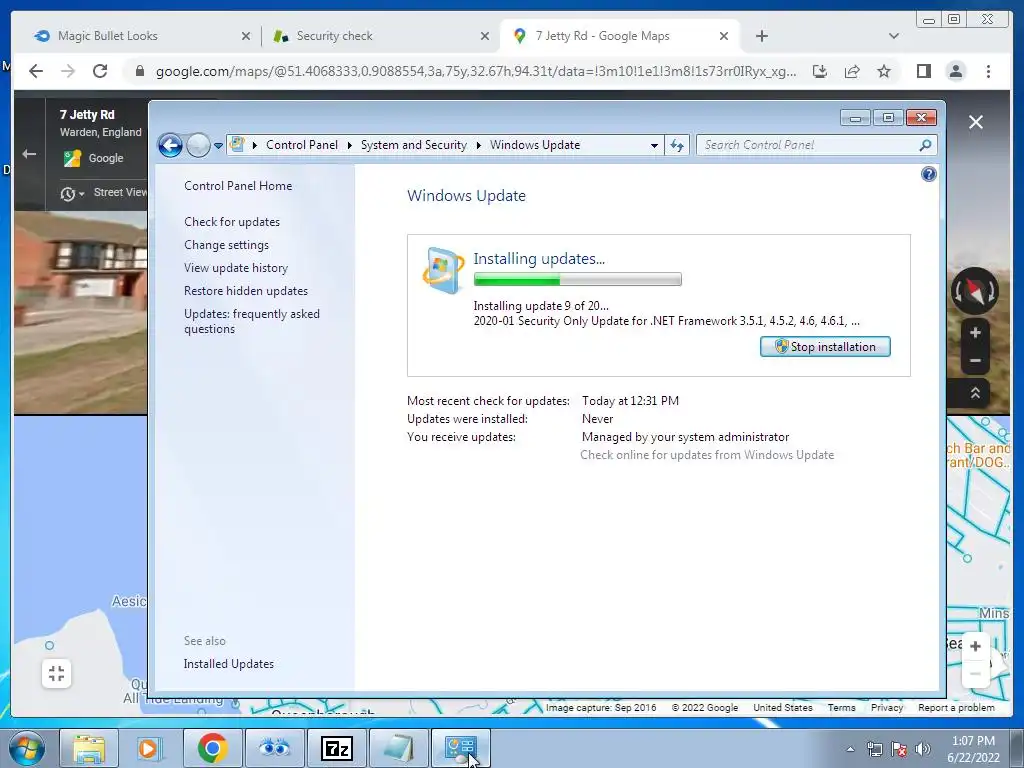Viewport: 1024px width, 768px height.
Task: Click Check for updates link
Action: pyautogui.click(x=232, y=221)
